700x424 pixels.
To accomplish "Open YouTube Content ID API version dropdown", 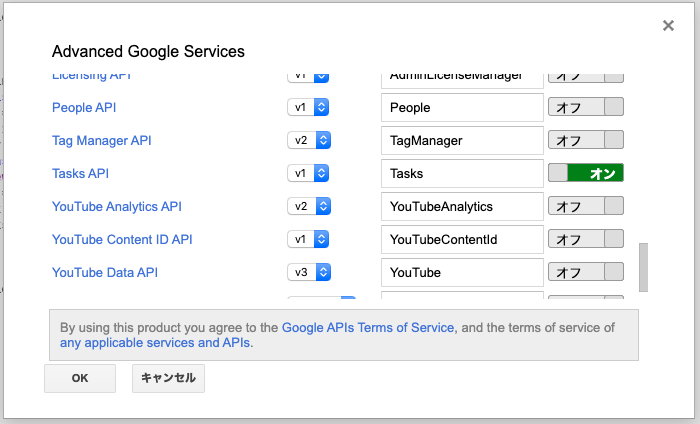I will [308, 239].
